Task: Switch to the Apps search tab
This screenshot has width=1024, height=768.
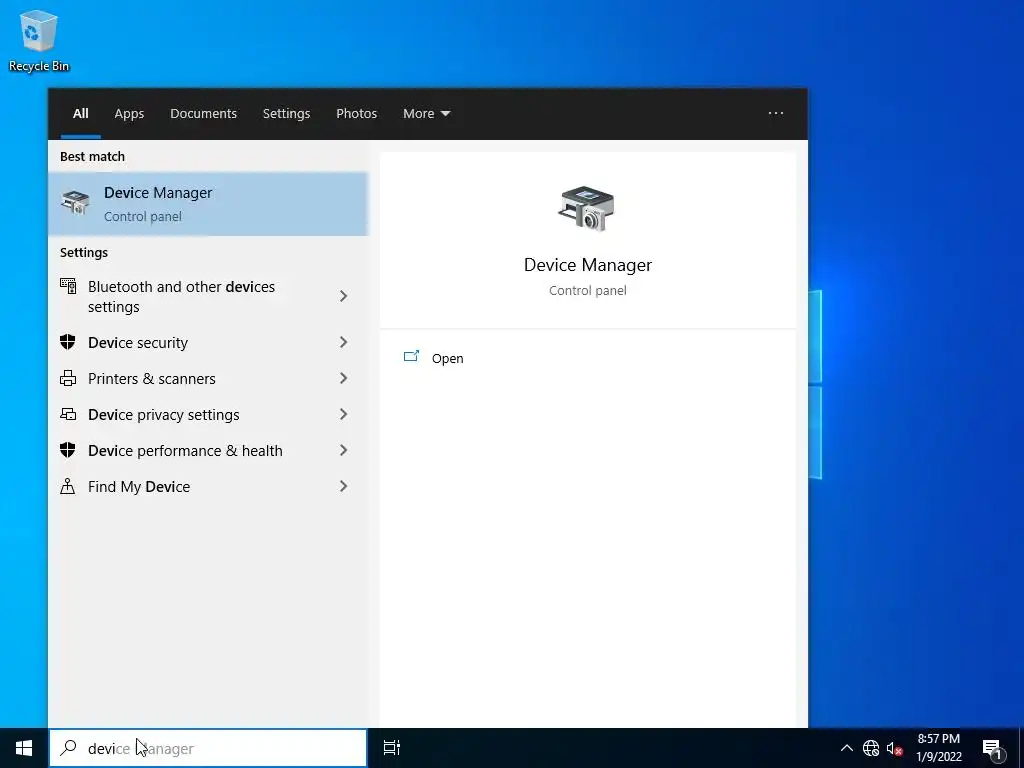Action: pos(129,114)
